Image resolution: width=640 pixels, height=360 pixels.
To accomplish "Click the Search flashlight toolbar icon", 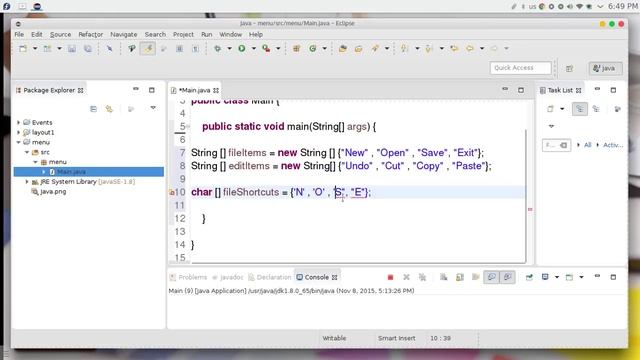I will tap(375, 49).
